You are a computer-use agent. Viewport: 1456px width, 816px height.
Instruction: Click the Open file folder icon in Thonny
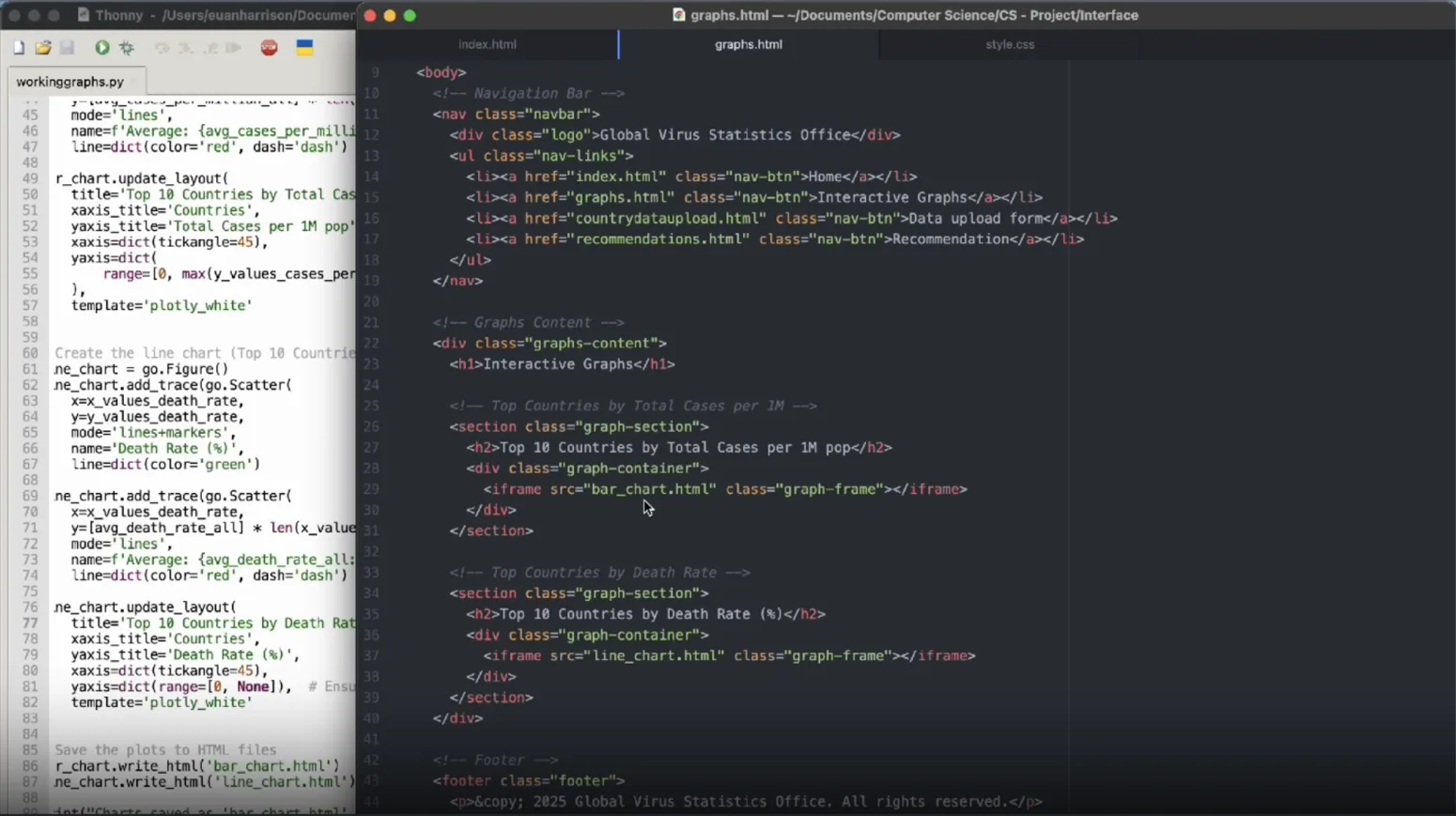pos(43,48)
